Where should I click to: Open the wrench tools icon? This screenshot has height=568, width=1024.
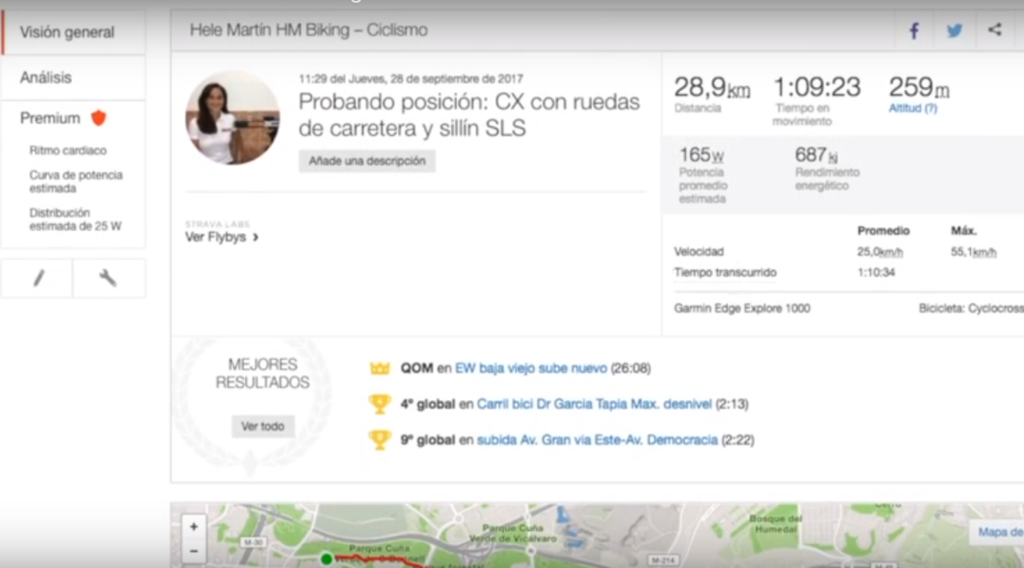pyautogui.click(x=108, y=278)
